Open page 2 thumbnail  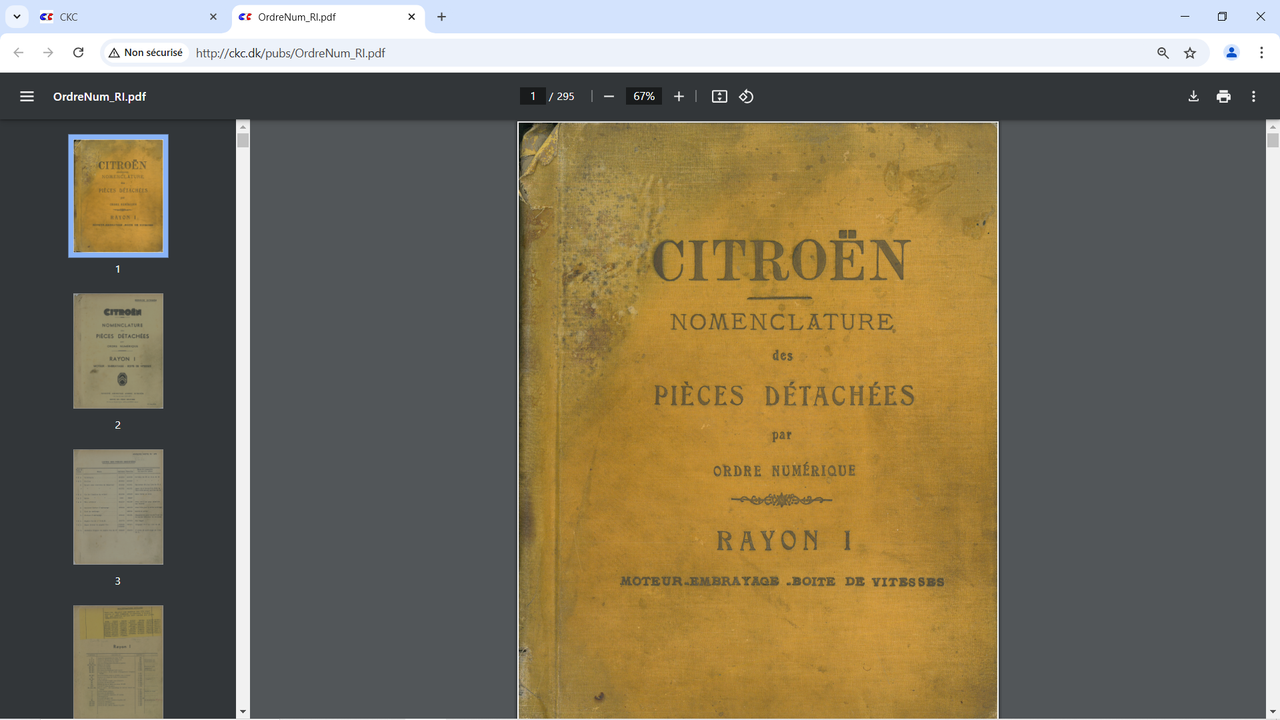[x=118, y=351]
